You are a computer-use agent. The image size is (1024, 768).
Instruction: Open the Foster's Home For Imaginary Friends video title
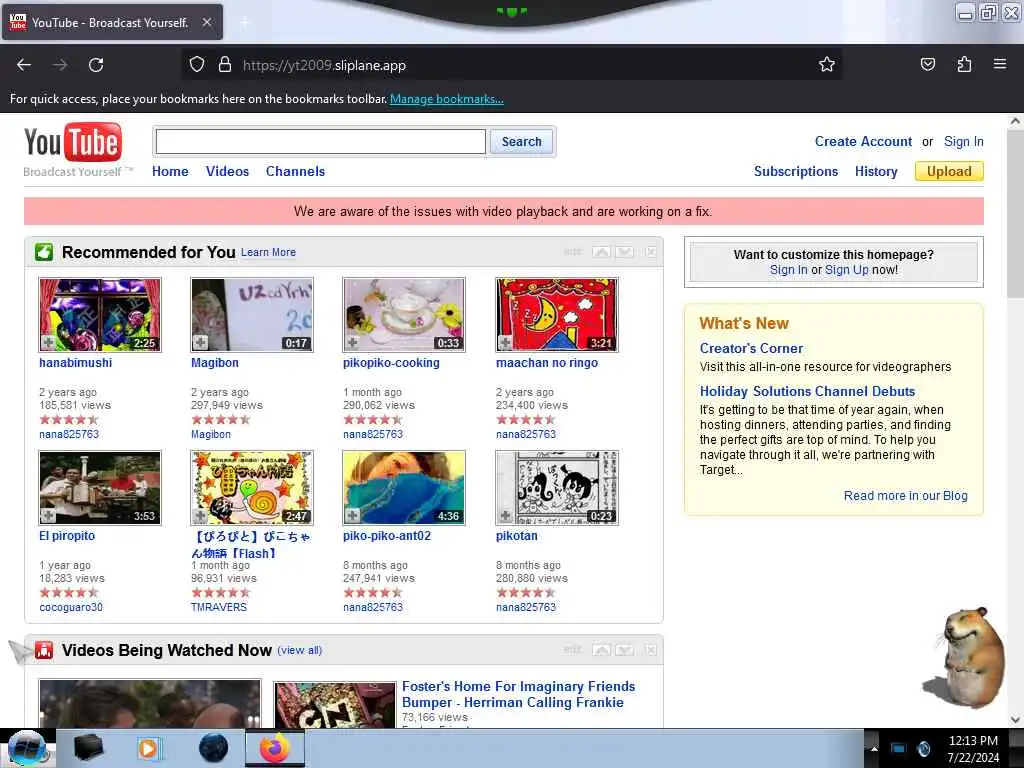point(519,694)
